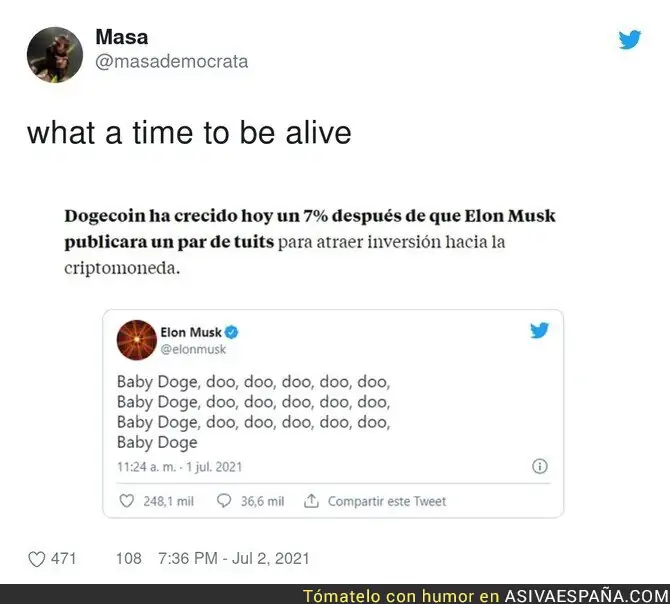Click Compartir este Tweet
The height and width of the screenshot is (604, 670).
coord(387,501)
